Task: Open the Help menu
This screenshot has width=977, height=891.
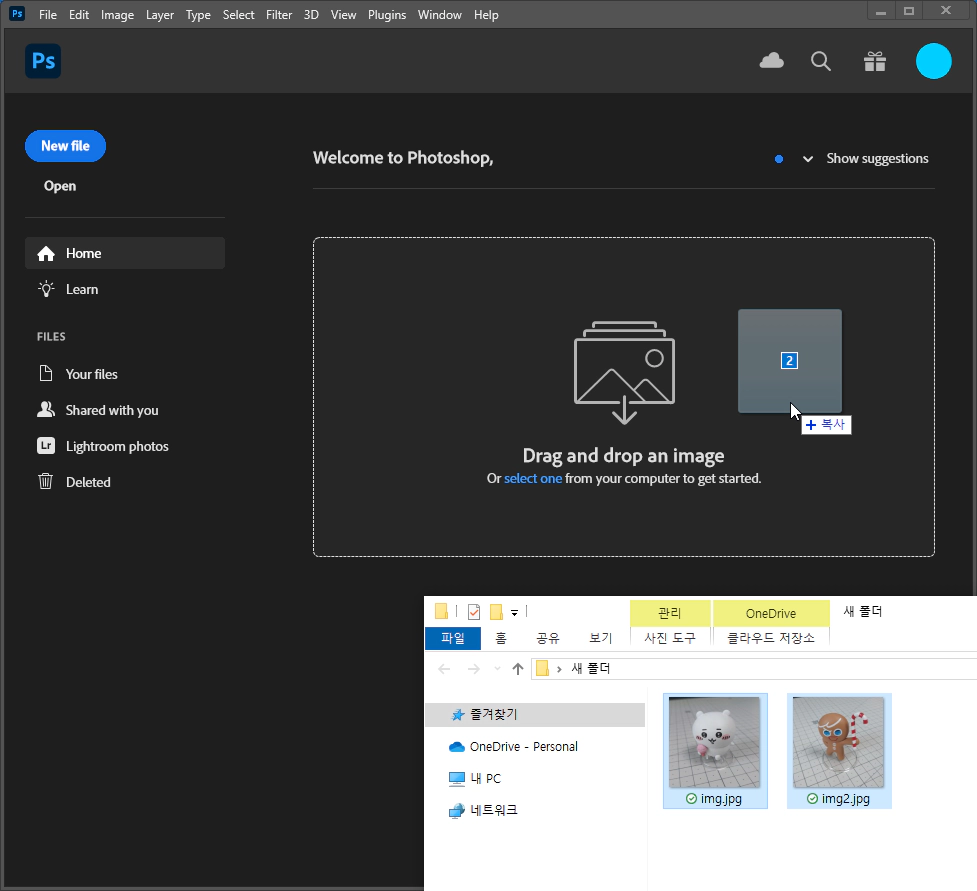Action: [x=486, y=14]
